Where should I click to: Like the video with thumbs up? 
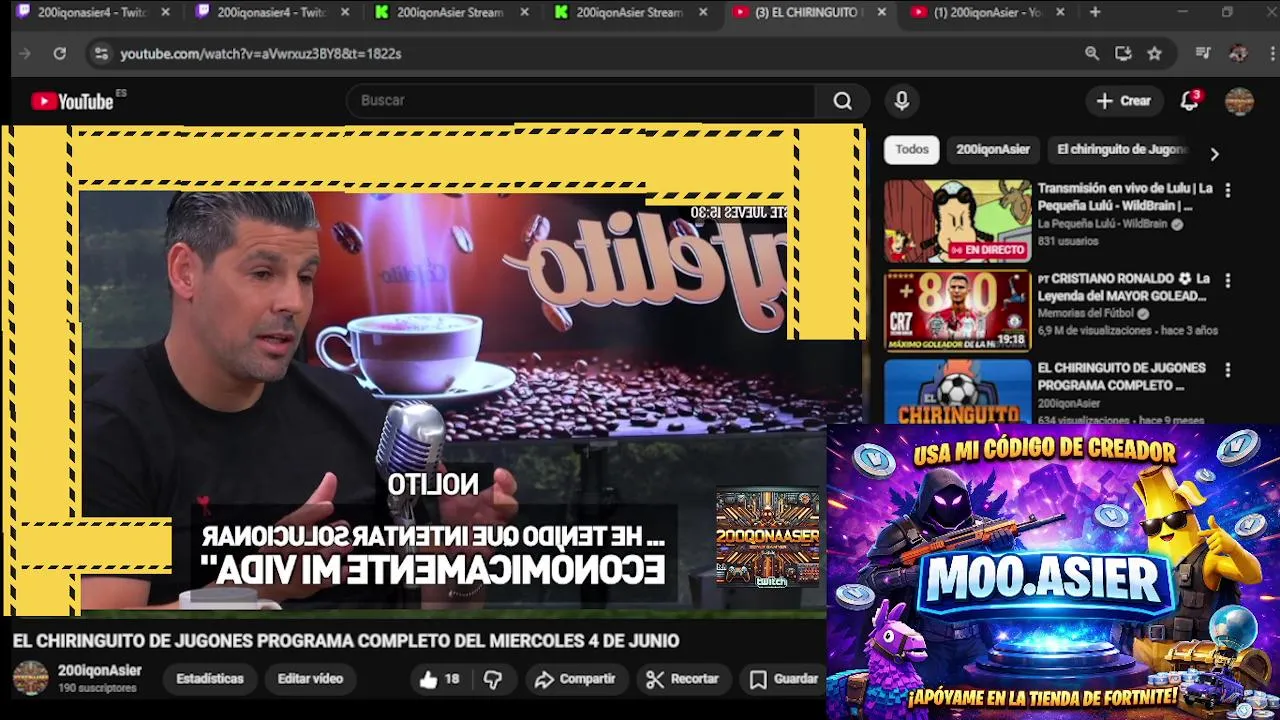(438, 679)
